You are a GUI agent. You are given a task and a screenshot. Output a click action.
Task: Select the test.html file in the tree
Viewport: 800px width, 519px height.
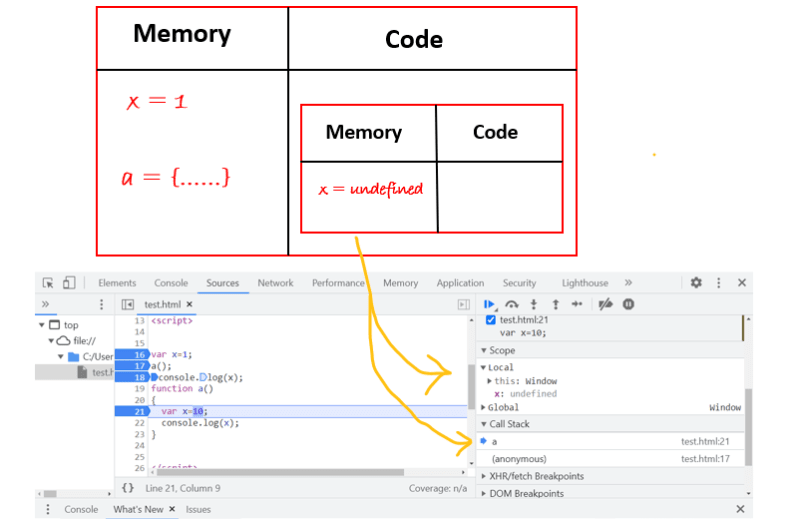(96, 373)
